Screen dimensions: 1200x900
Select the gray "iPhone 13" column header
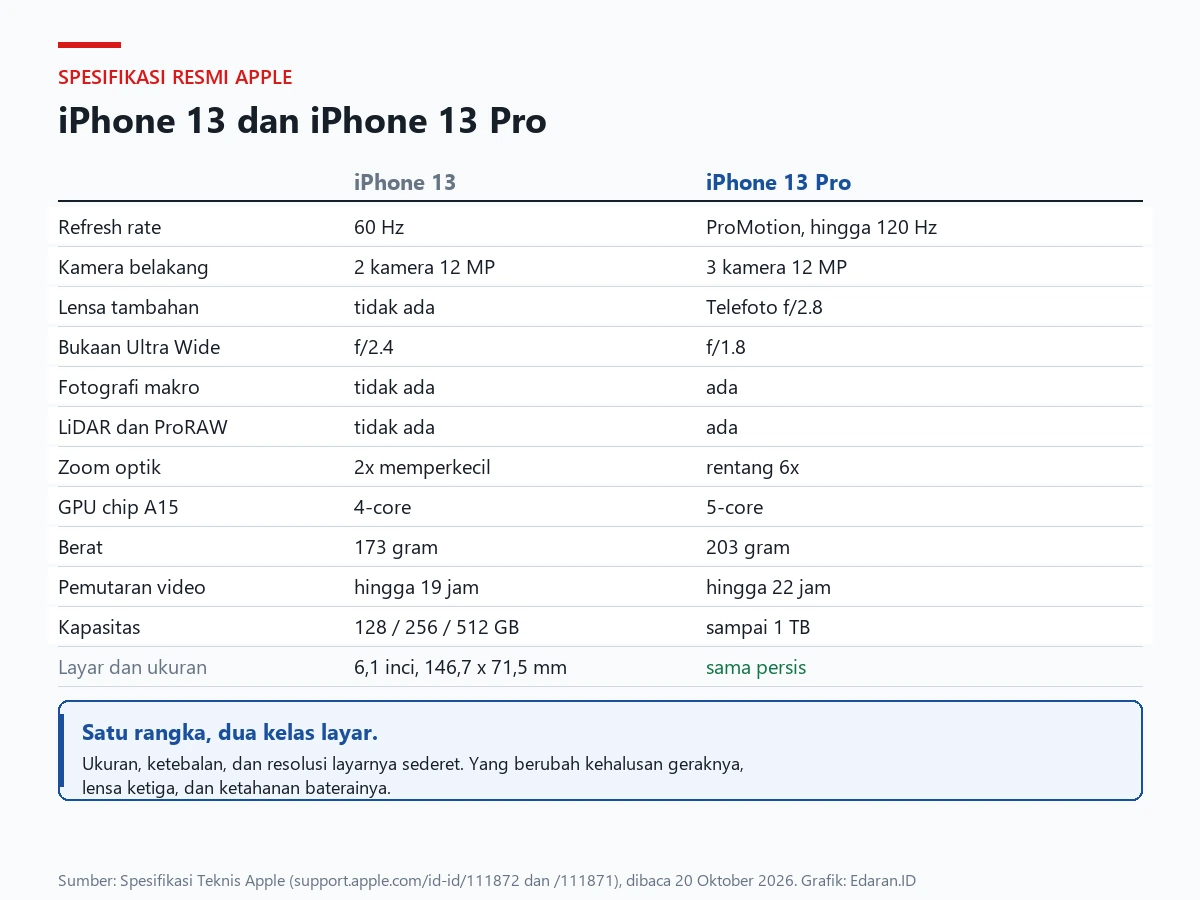point(405,182)
